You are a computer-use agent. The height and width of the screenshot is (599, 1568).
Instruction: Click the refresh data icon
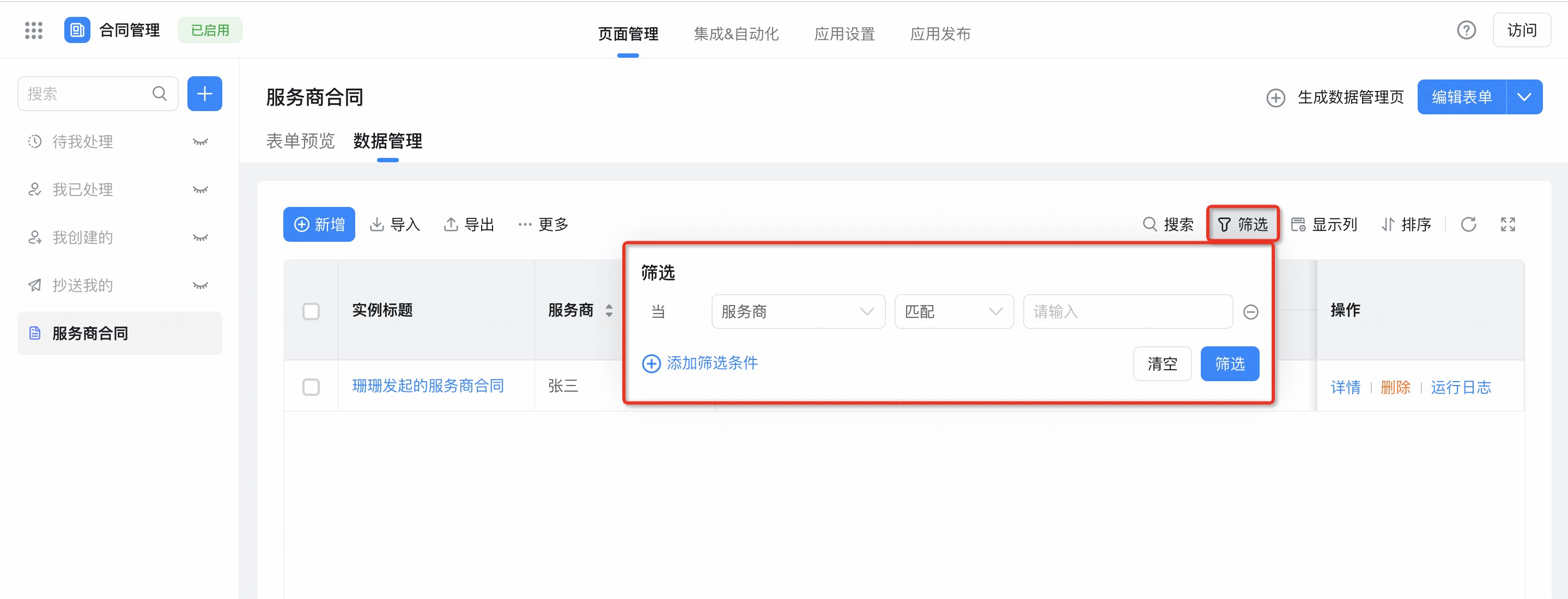point(1468,224)
